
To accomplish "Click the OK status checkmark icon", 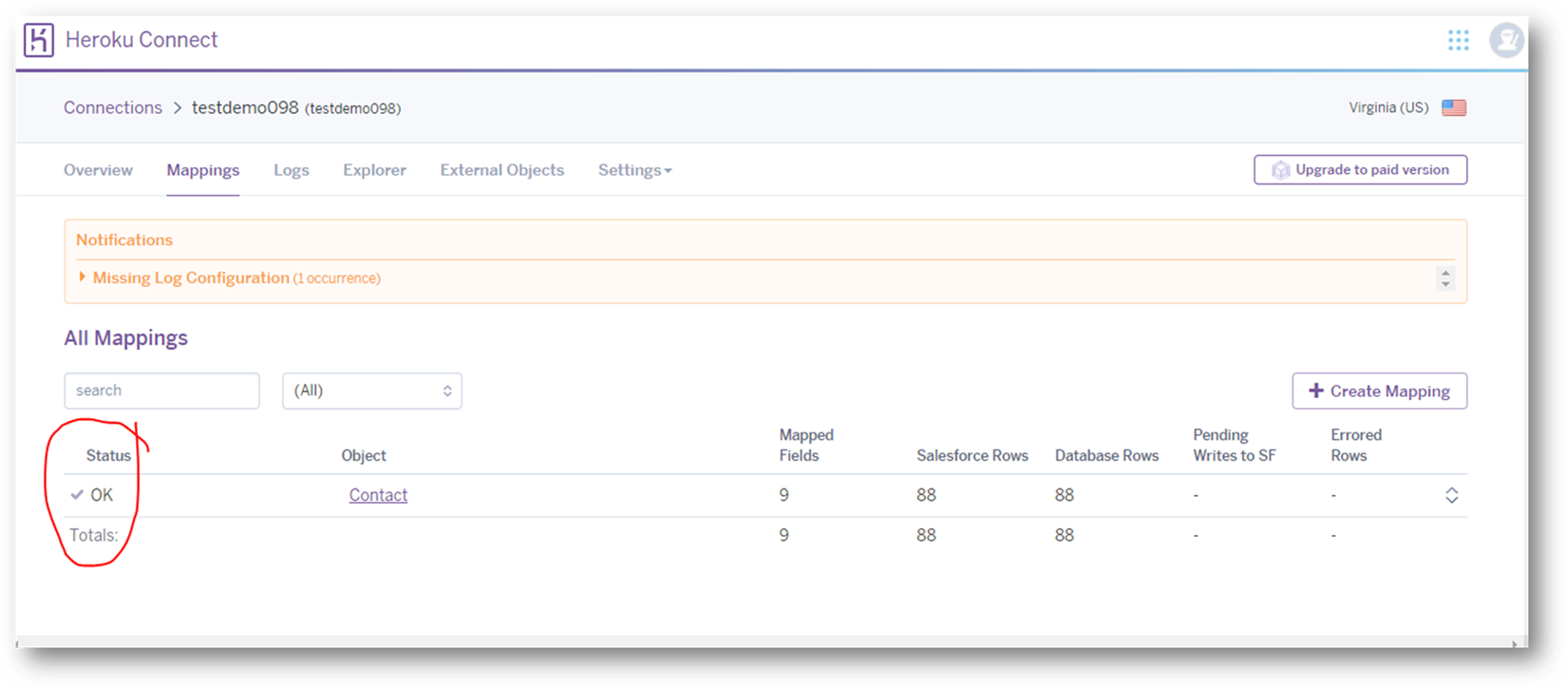I will 77,494.
